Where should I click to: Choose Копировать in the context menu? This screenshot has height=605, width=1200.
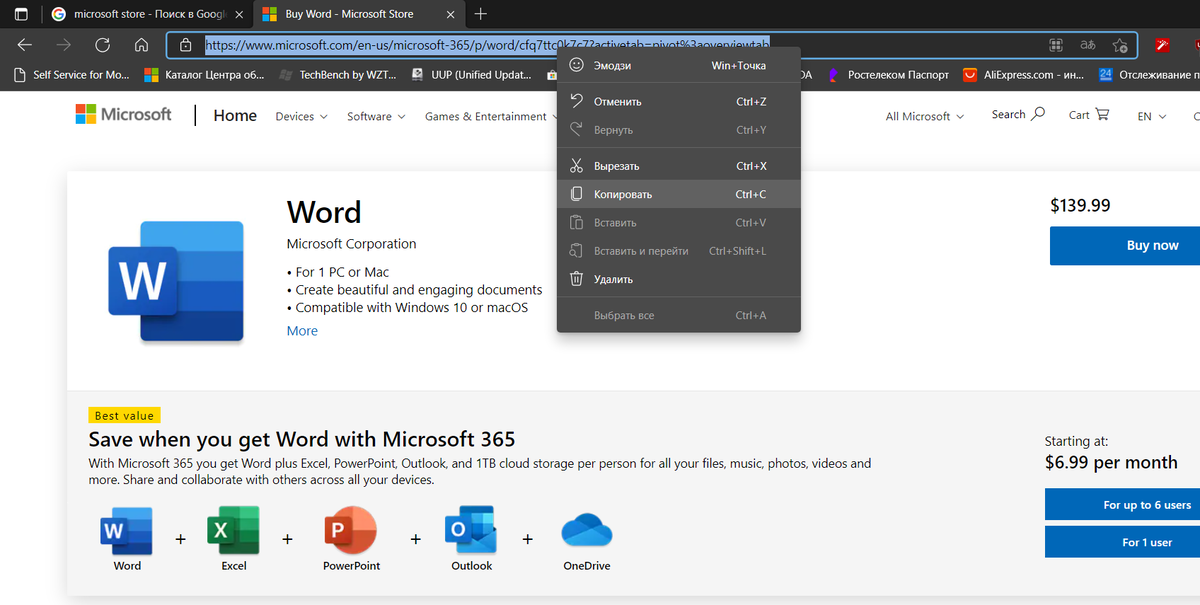678,194
